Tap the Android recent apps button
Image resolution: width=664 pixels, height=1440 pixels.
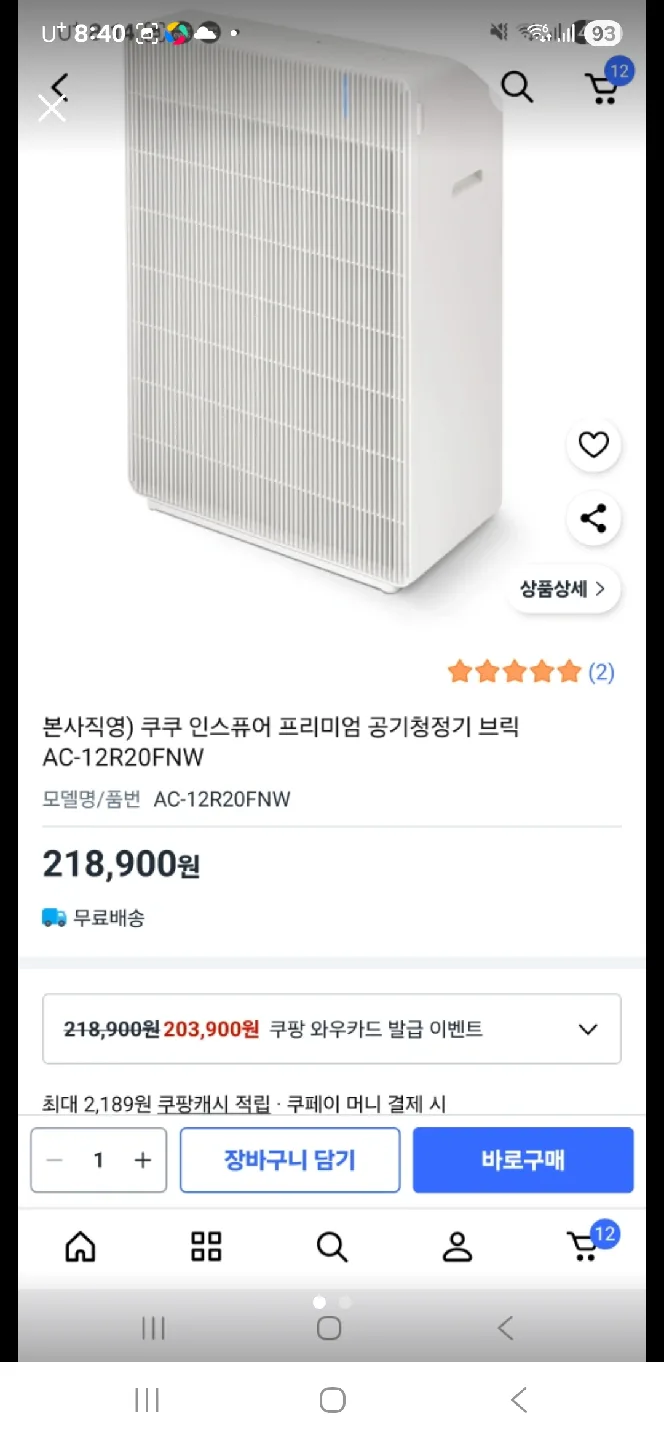point(147,1400)
